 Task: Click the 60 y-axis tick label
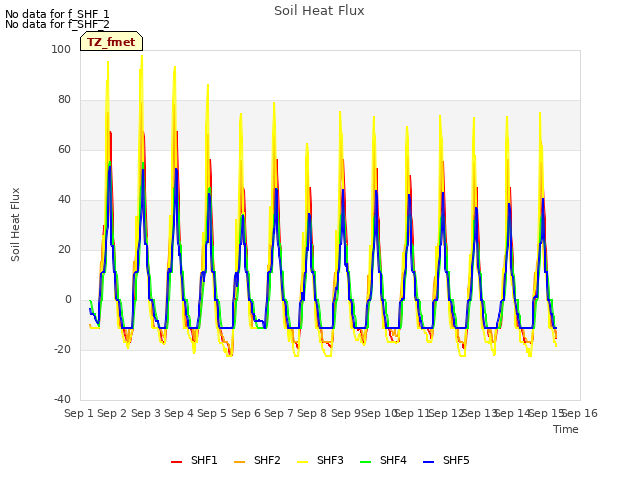pos(64,149)
